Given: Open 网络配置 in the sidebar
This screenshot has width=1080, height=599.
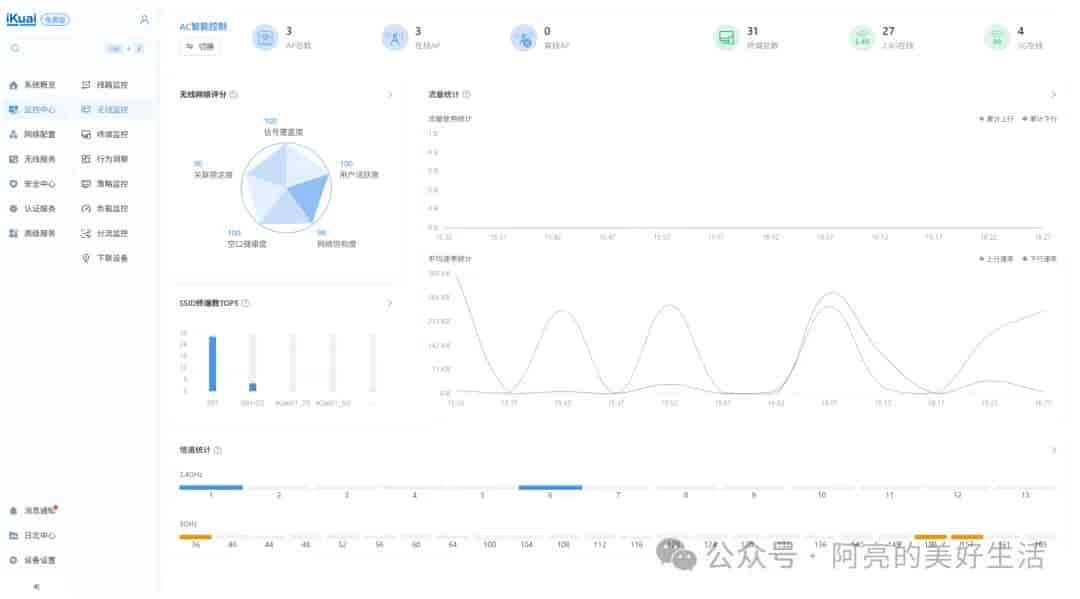Looking at the screenshot, I should 33,134.
